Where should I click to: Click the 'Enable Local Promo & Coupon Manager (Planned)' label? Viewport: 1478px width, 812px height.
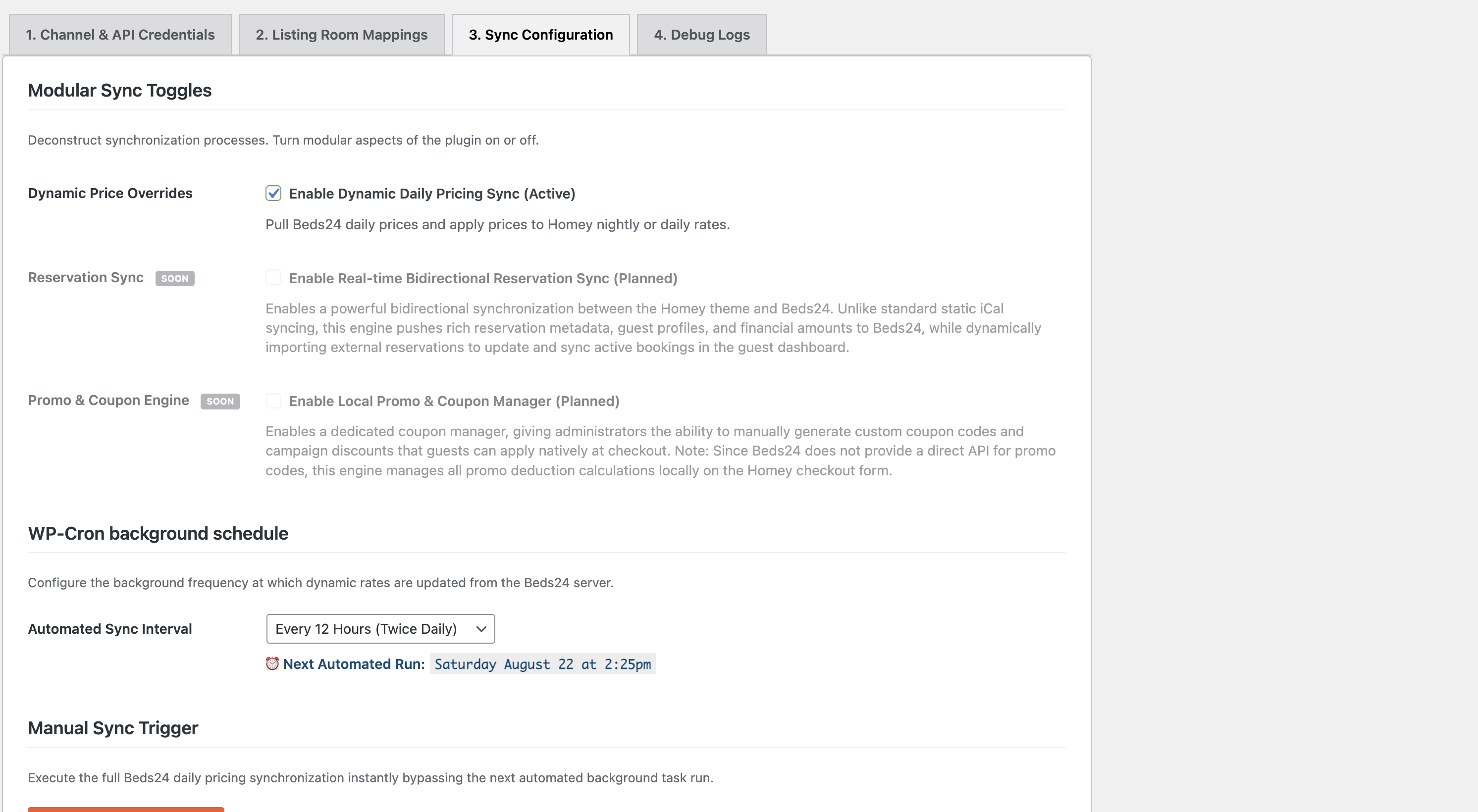[x=454, y=401]
